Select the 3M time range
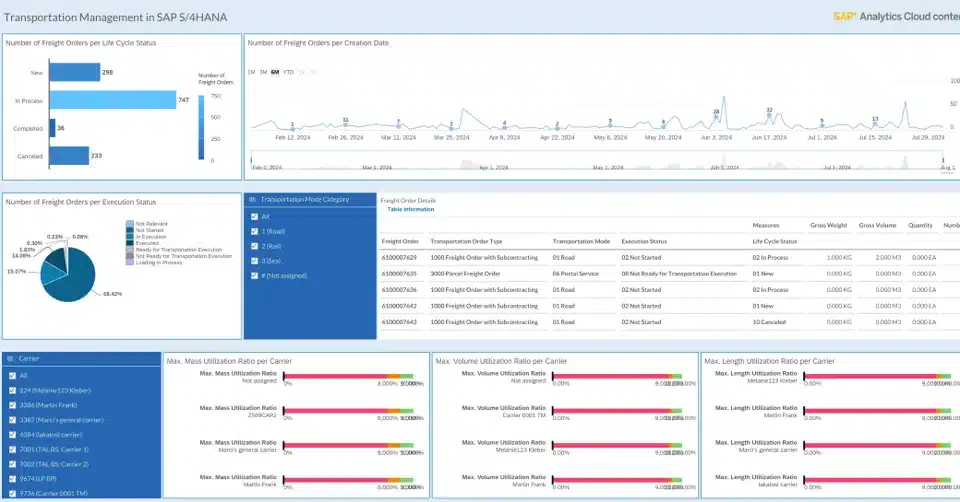 point(263,72)
